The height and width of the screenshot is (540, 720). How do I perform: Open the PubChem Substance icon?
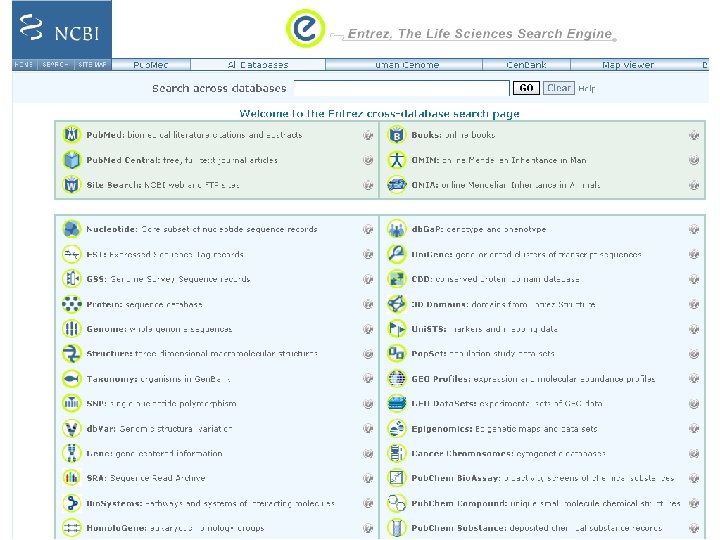point(397,528)
